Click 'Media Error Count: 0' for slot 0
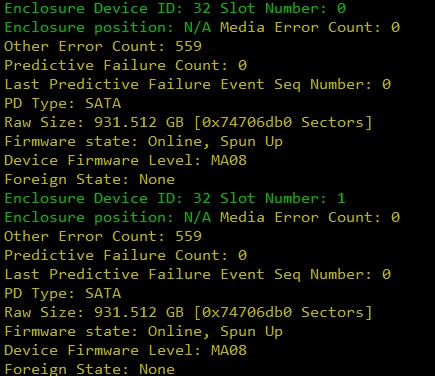 coord(310,27)
